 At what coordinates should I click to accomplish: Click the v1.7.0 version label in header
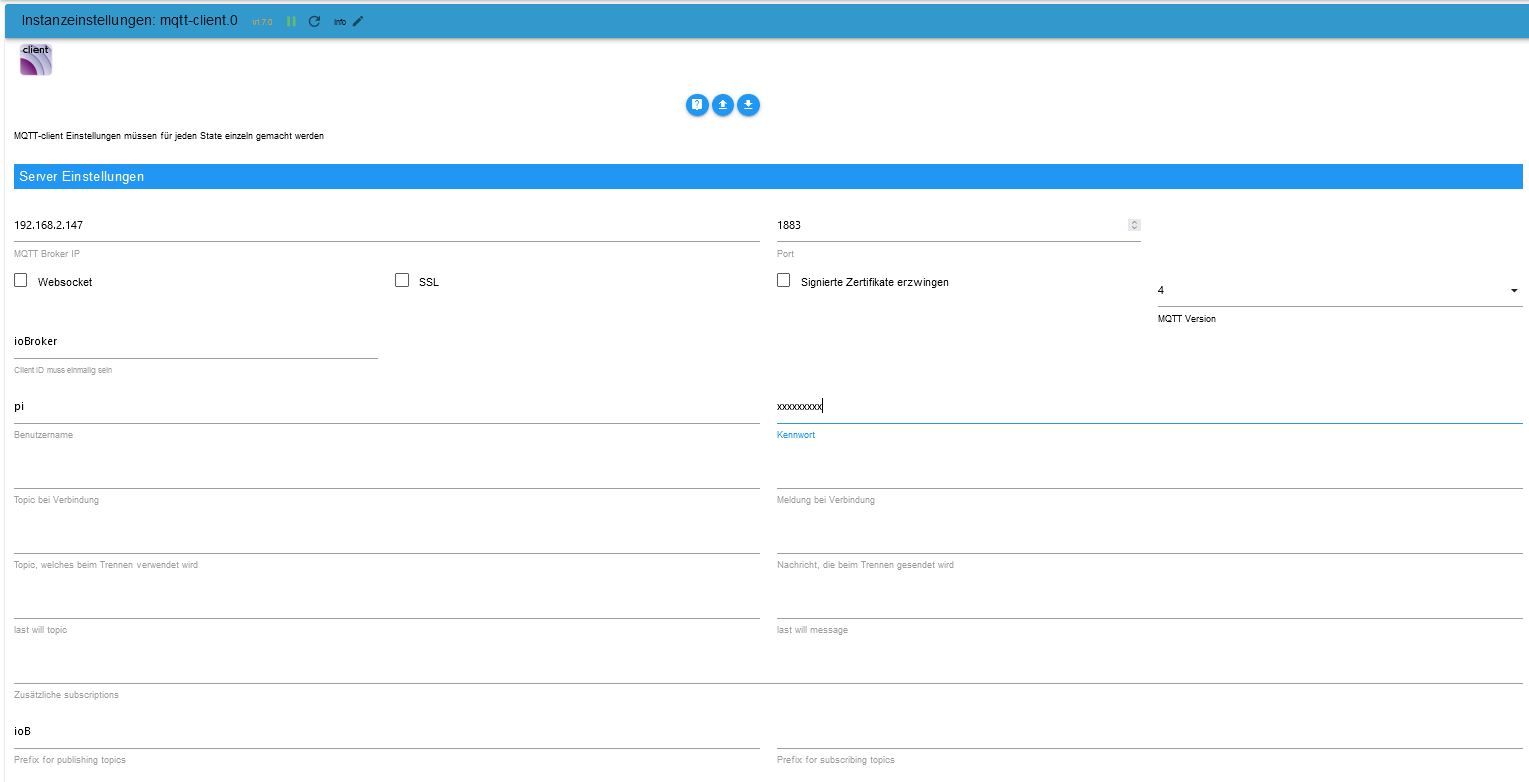[262, 22]
